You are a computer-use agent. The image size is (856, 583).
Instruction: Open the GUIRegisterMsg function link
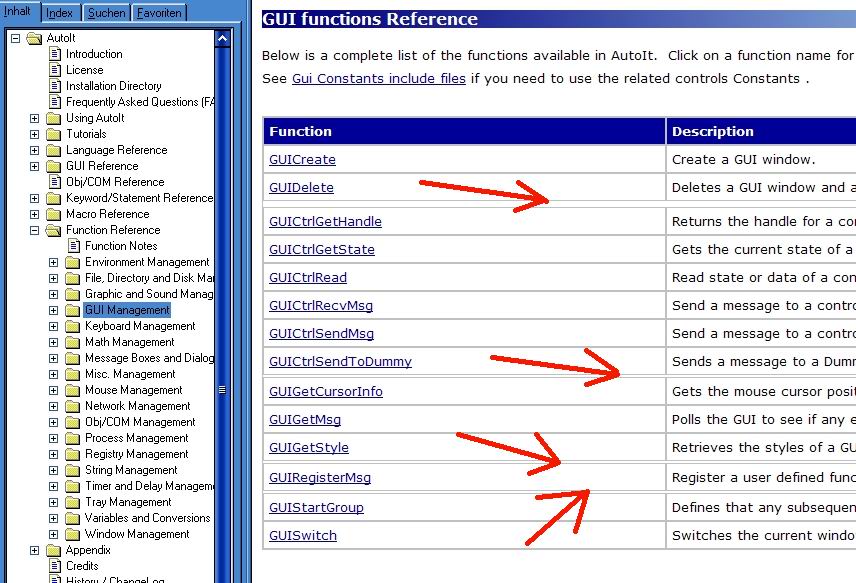(x=320, y=477)
